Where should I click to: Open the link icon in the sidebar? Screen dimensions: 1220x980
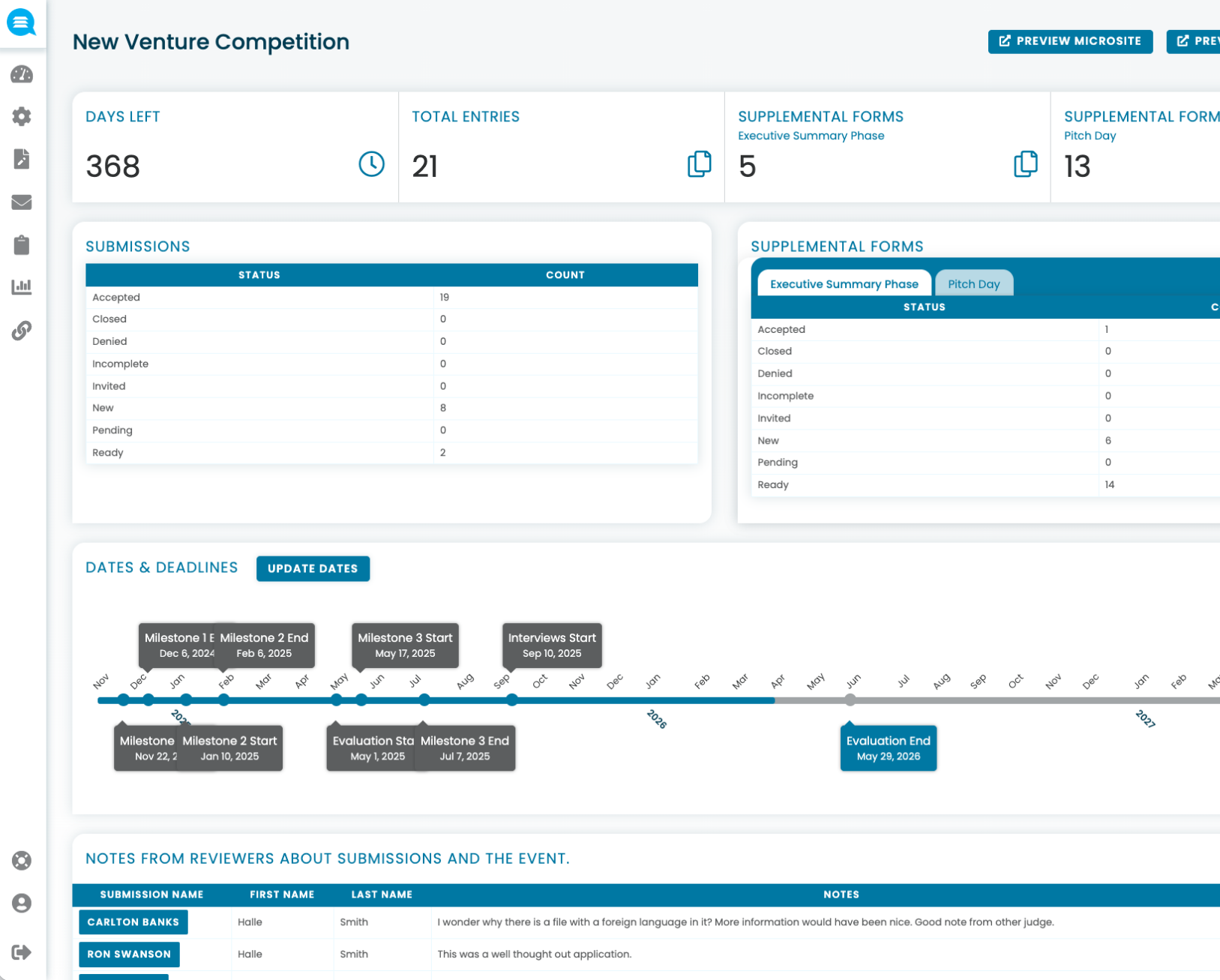tap(22, 331)
